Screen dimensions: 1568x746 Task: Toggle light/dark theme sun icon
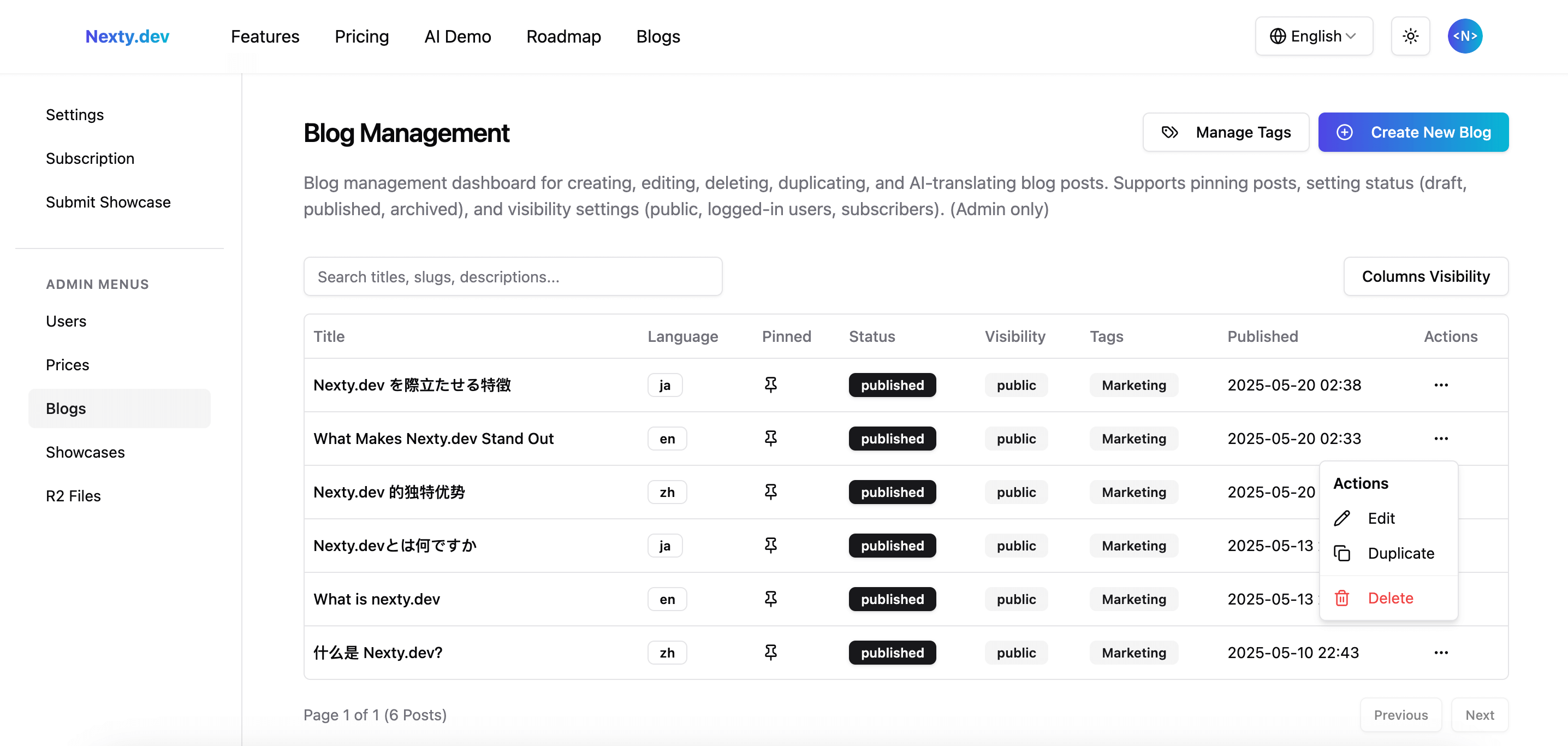point(1410,37)
